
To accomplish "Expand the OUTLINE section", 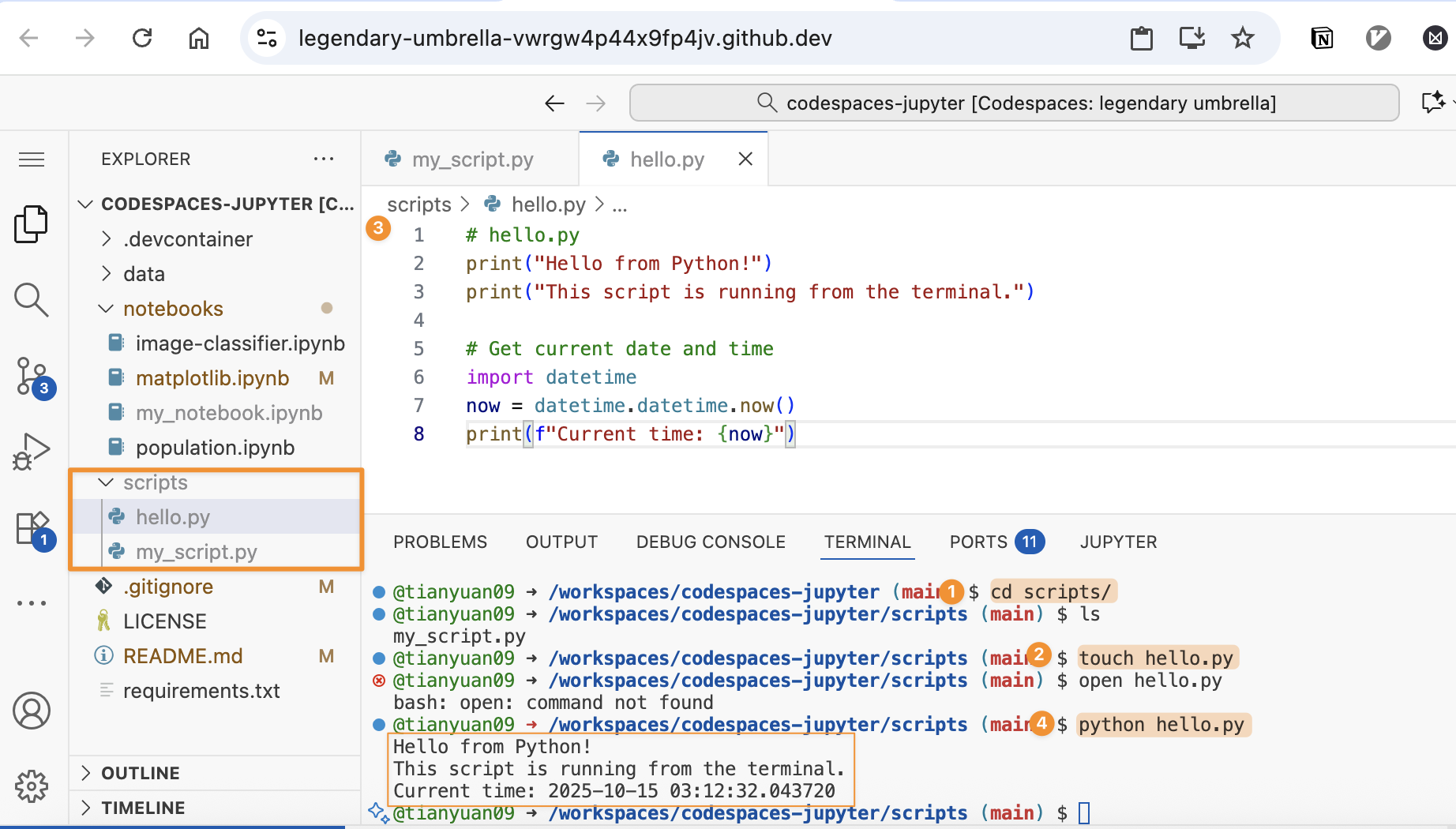I will tap(140, 773).
